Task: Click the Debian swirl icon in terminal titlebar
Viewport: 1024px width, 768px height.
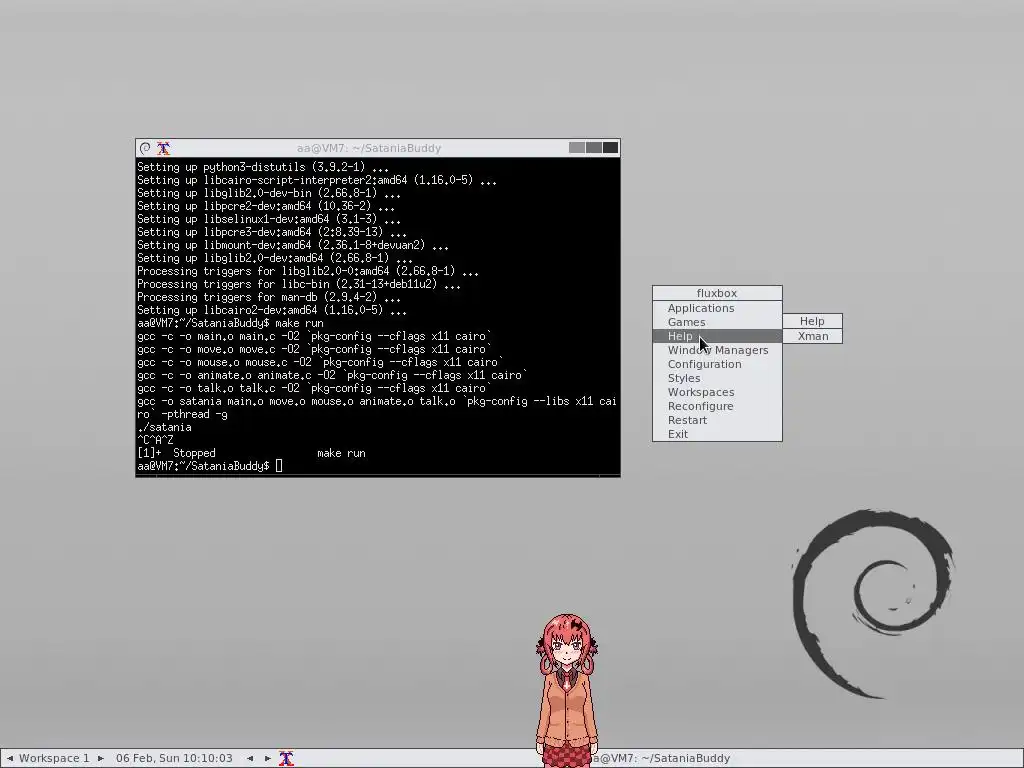Action: click(145, 148)
